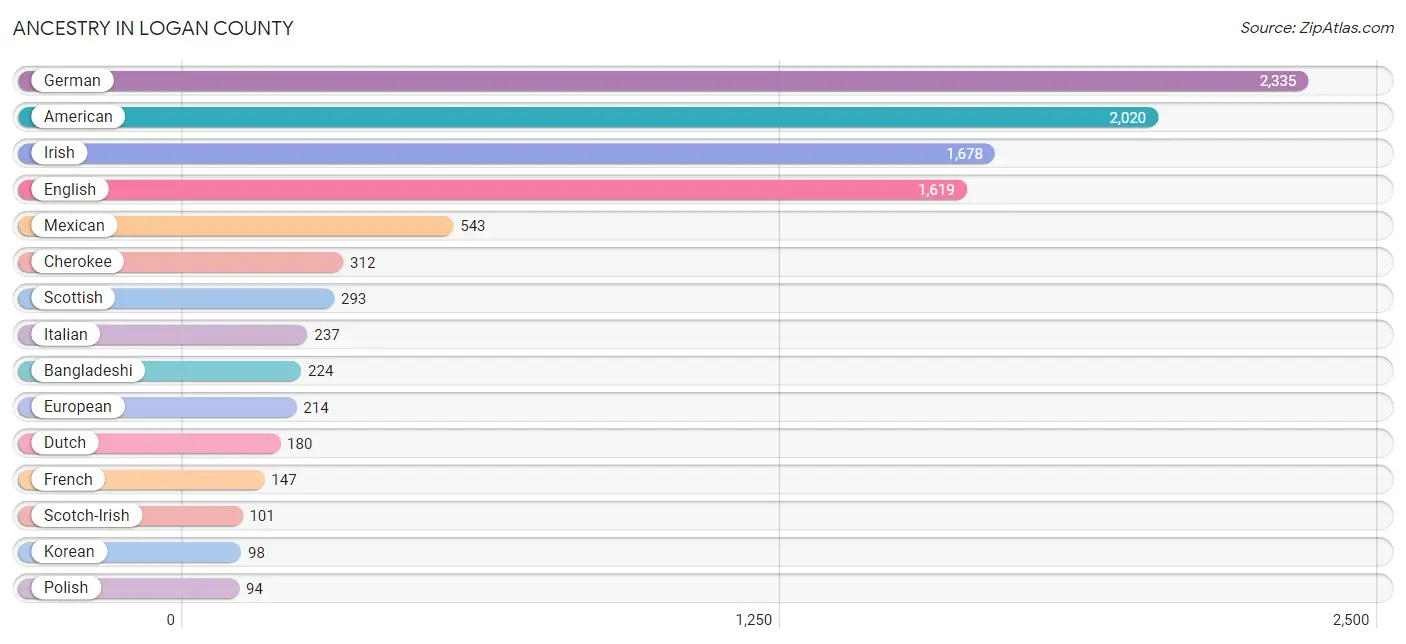Select the Italian ancestry bar
This screenshot has width=1406, height=644.
162,335
